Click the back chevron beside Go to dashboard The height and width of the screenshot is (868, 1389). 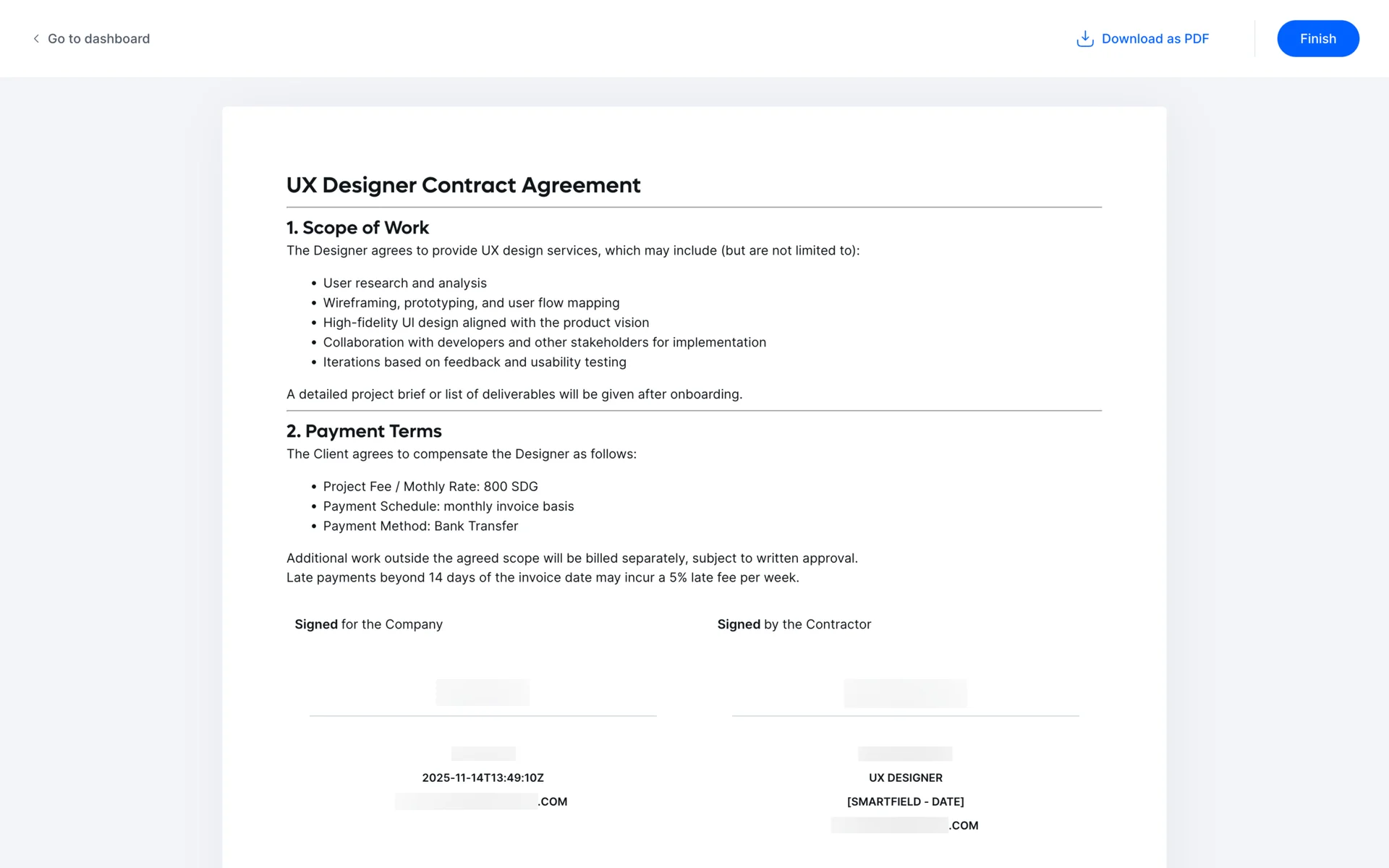point(36,39)
